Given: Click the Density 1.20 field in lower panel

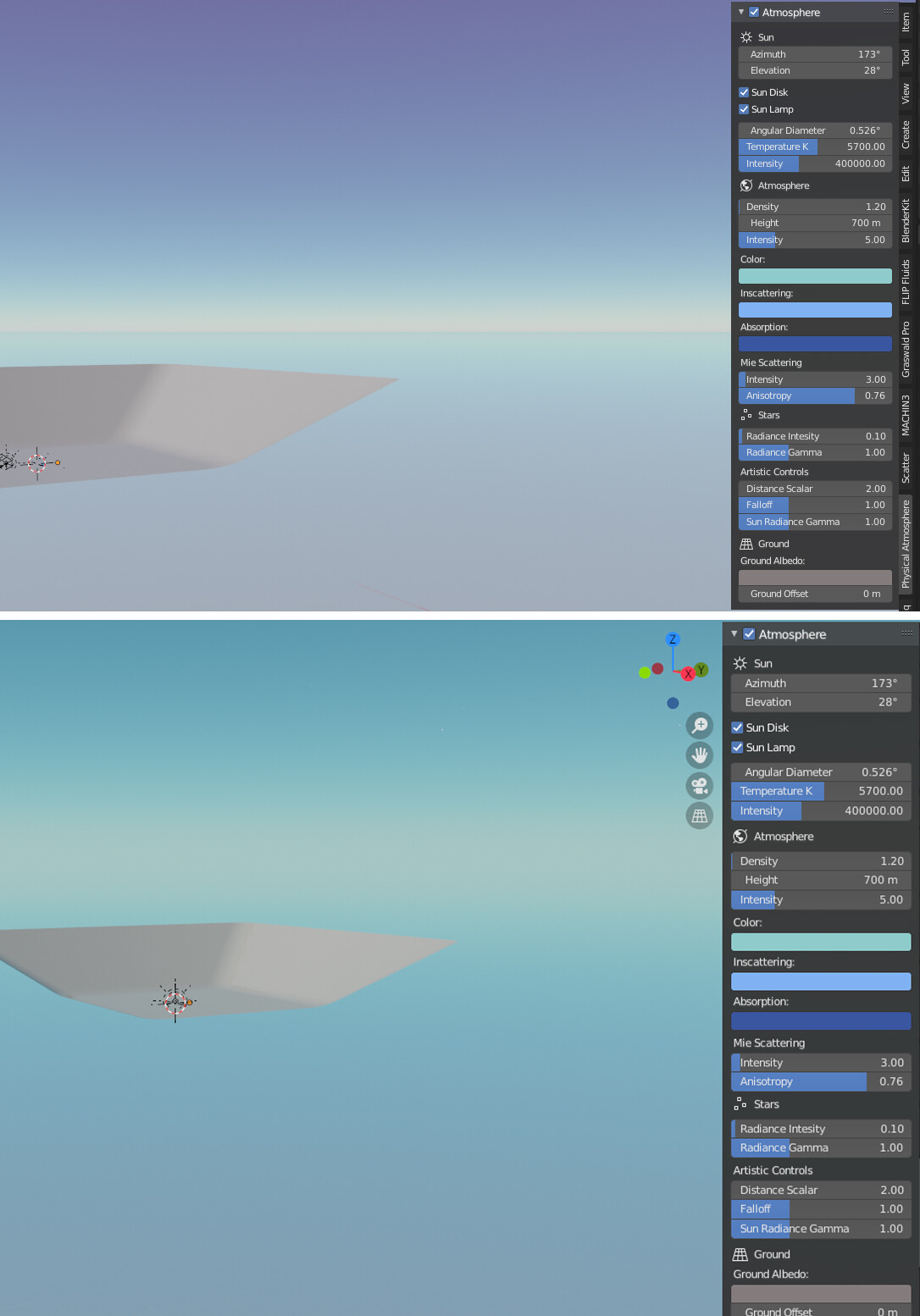Looking at the screenshot, I should tap(821, 861).
